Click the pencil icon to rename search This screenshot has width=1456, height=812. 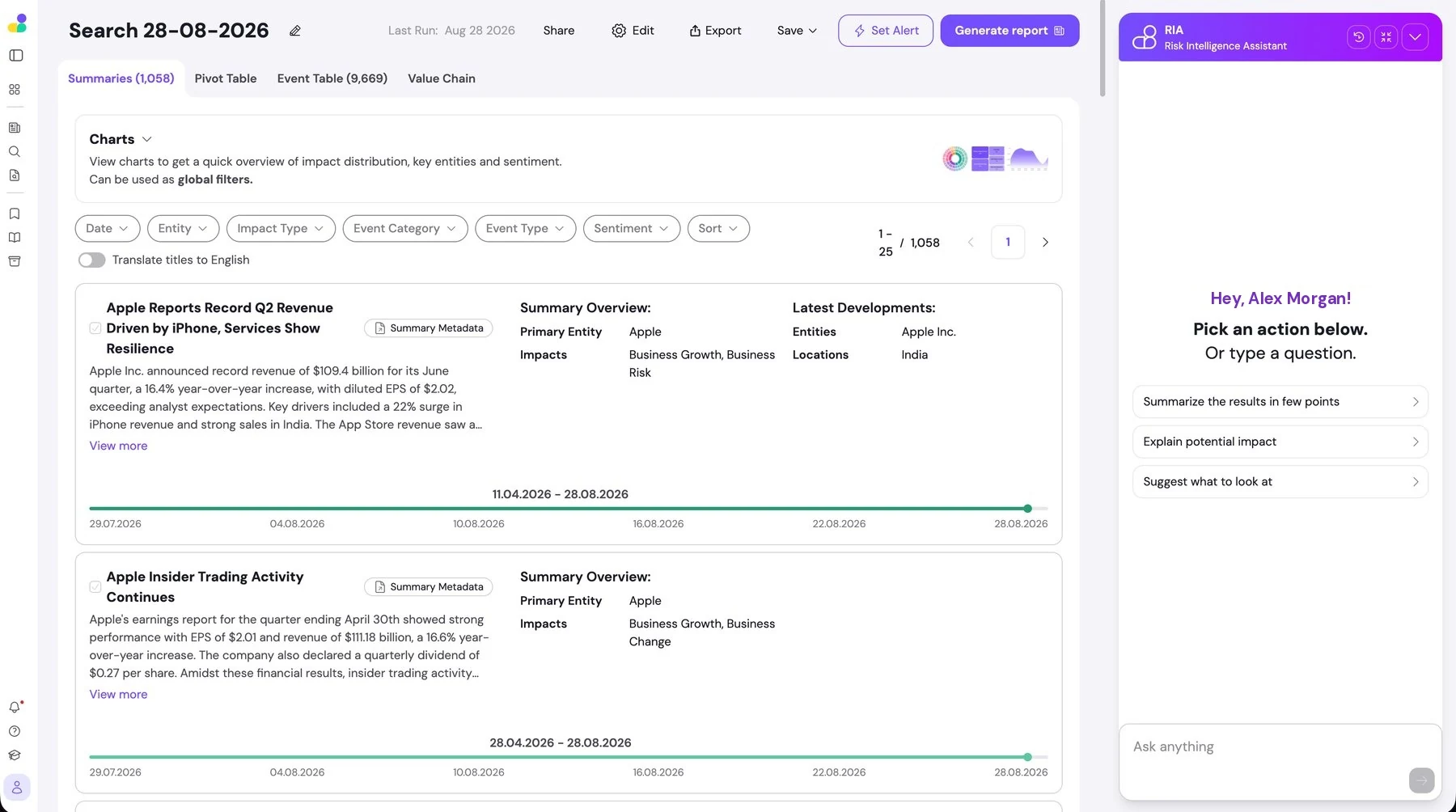click(x=295, y=31)
